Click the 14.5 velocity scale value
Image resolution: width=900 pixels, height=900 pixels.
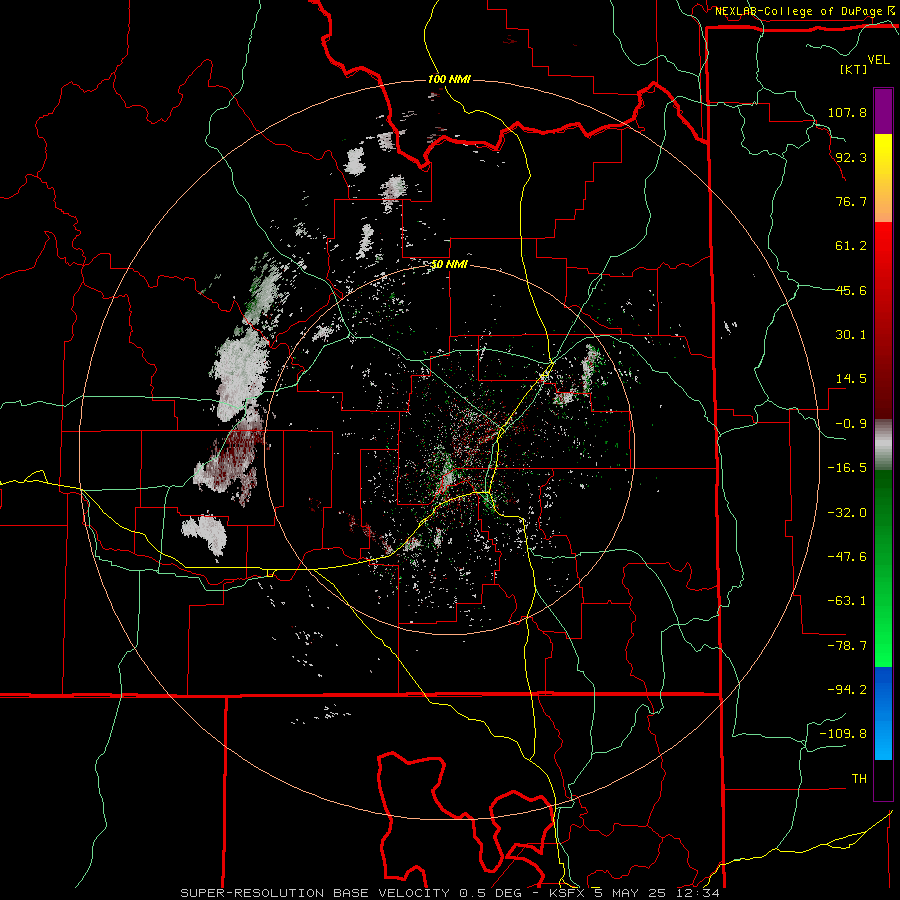coord(851,379)
